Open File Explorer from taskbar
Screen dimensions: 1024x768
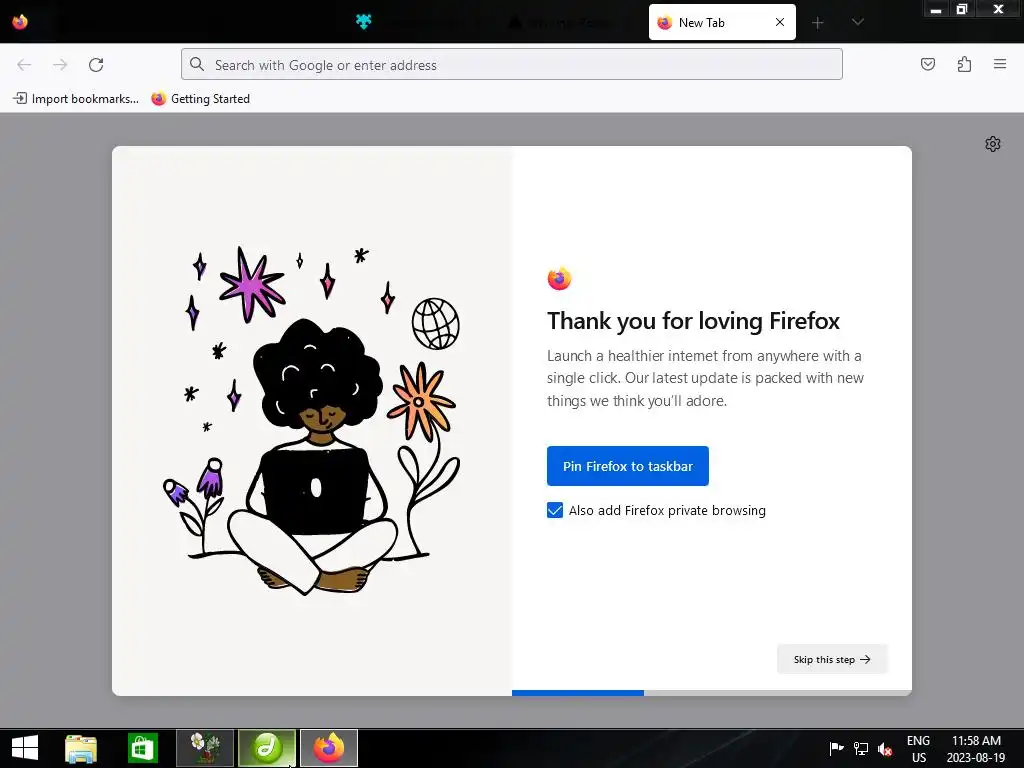click(x=81, y=748)
